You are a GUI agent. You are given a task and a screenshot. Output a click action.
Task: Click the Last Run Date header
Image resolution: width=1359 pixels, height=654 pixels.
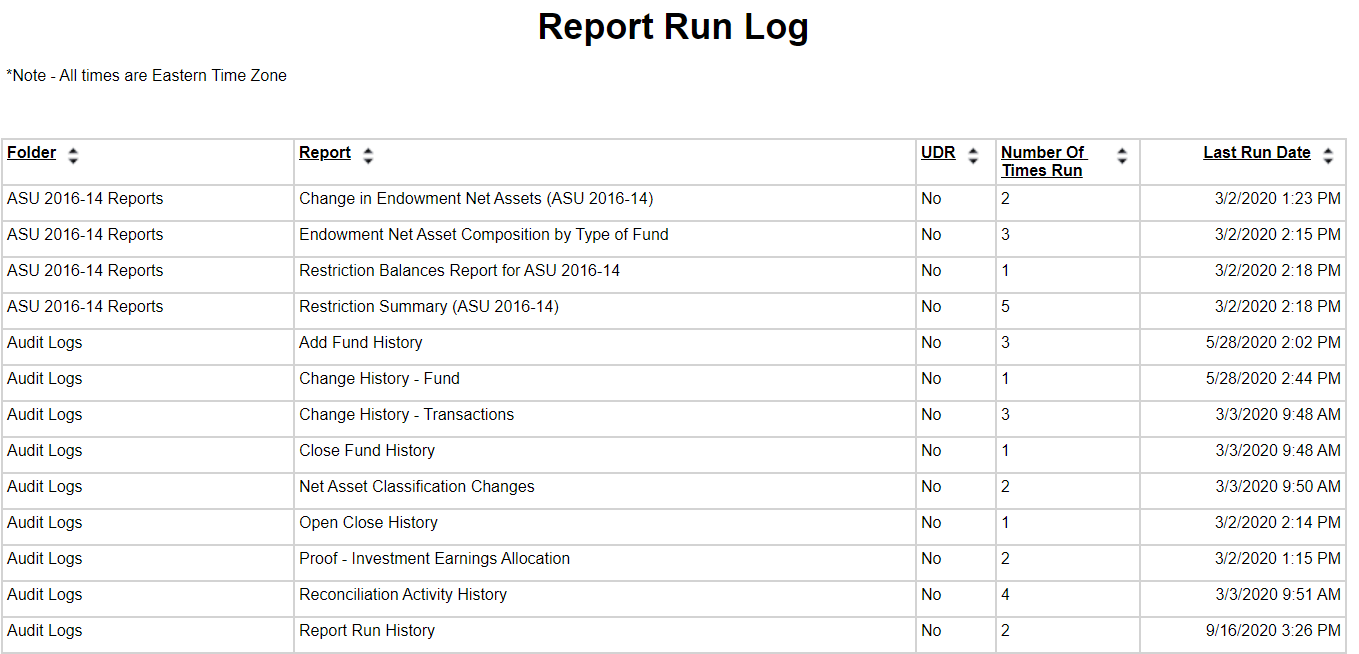[1257, 153]
